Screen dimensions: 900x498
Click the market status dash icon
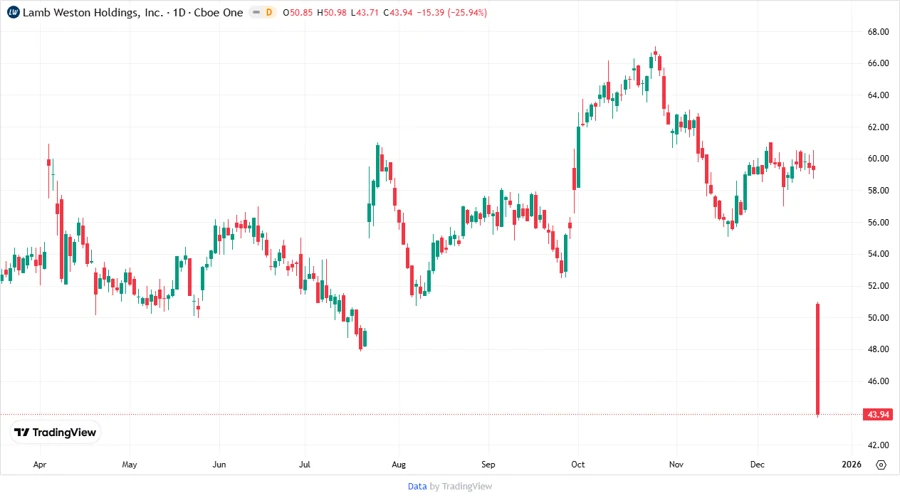(x=256, y=12)
